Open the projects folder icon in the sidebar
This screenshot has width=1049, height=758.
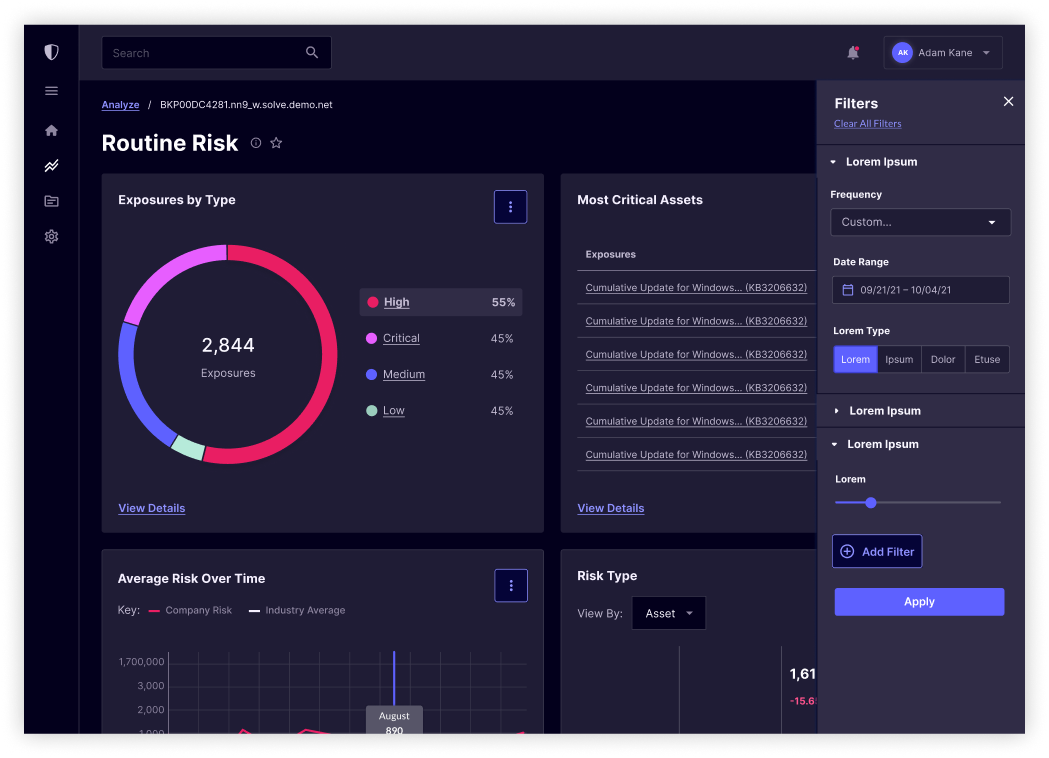51,201
